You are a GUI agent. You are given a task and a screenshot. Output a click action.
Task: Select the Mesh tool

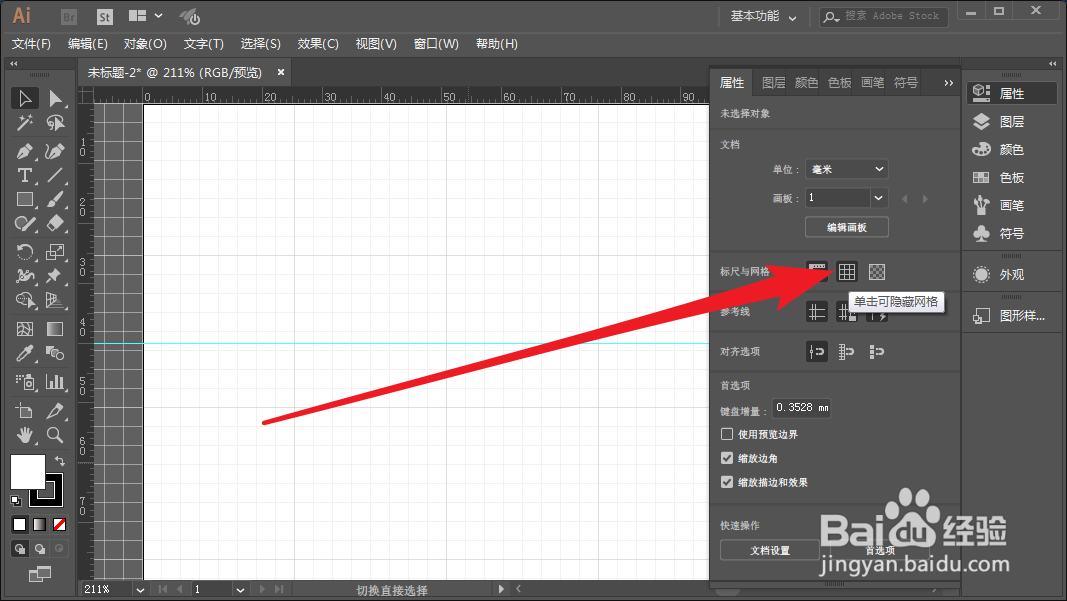[x=24, y=329]
